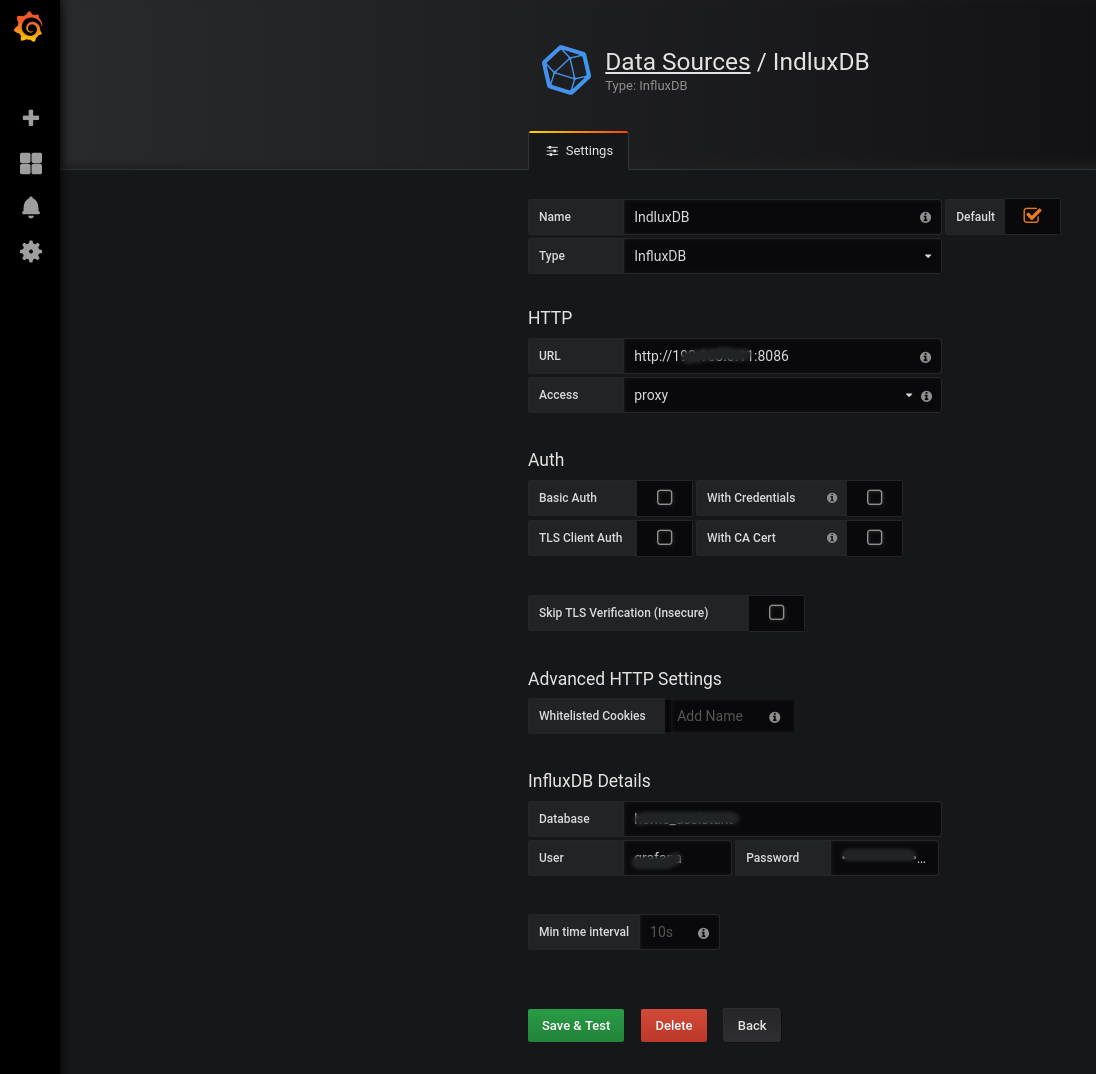Expand the Type dropdown showing InfluxDB
This screenshot has width=1096, height=1074.
click(781, 256)
